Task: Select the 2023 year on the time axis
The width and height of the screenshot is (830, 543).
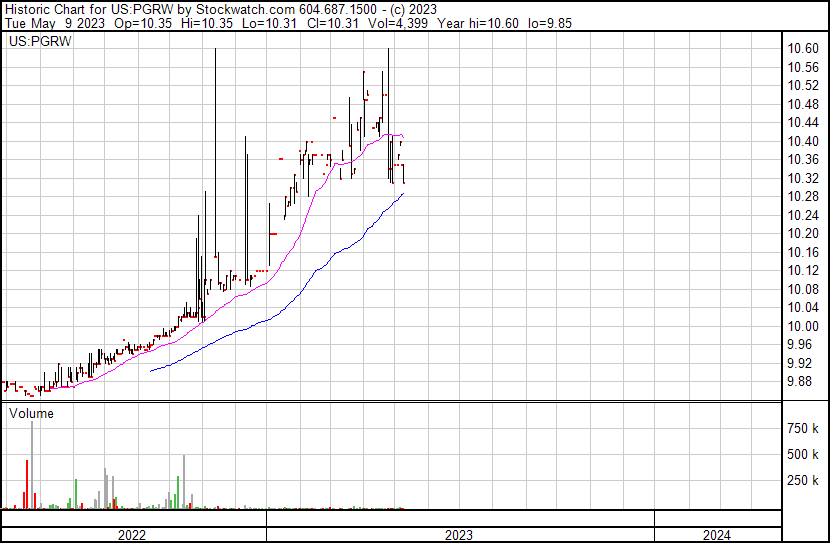Action: pos(460,535)
